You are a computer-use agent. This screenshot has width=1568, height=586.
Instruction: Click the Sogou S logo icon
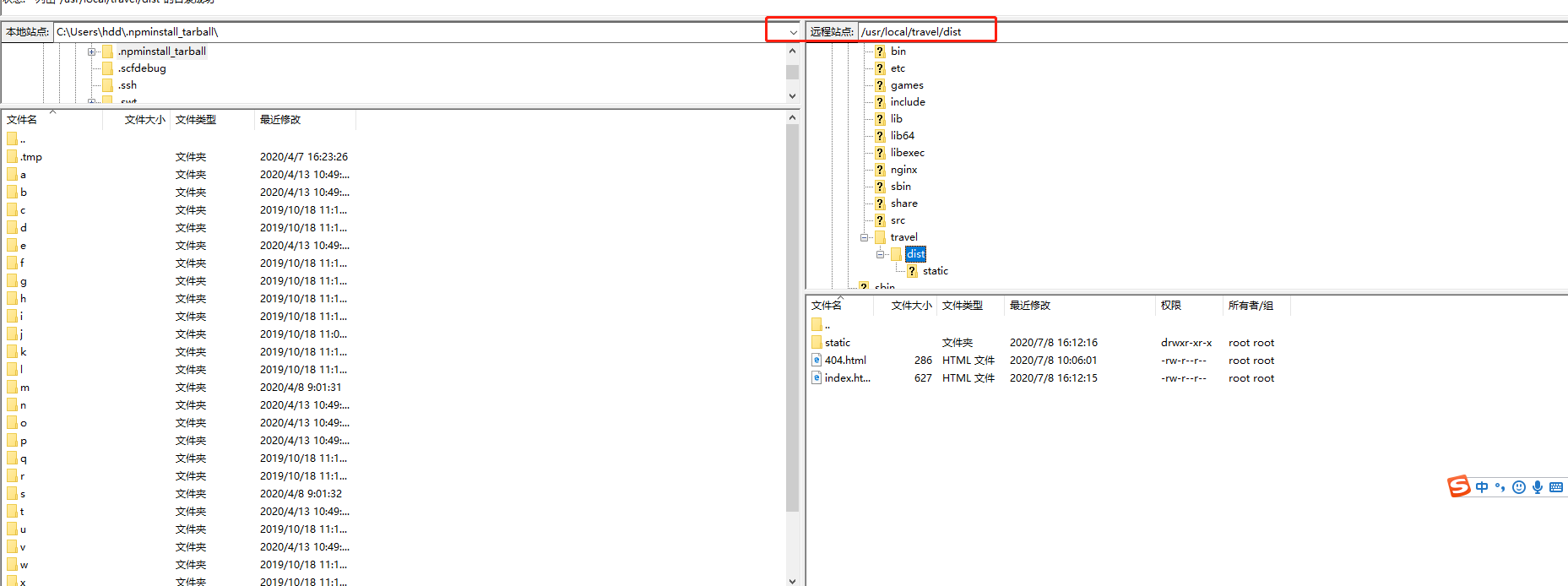1459,486
